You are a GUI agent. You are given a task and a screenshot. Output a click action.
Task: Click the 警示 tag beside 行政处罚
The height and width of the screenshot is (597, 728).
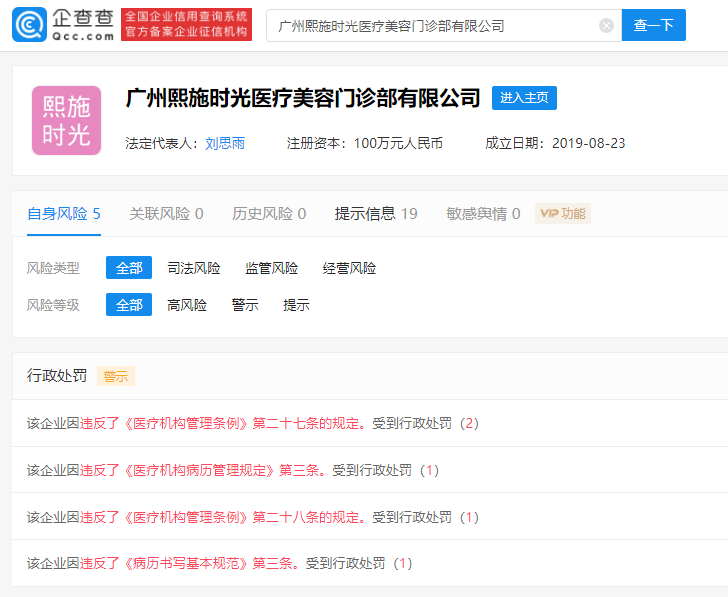click(116, 376)
